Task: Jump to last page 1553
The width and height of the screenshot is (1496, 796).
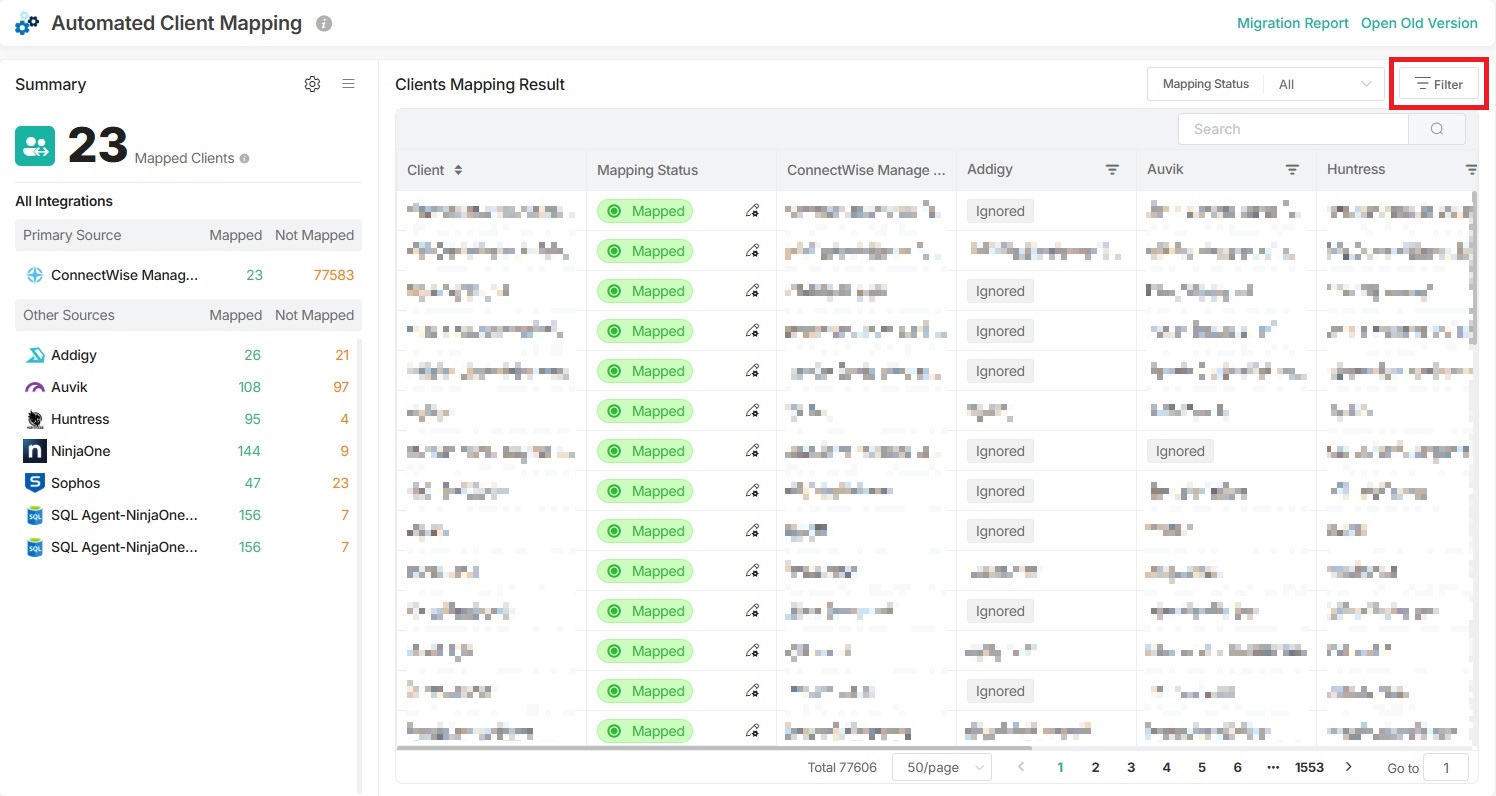Action: [1309, 768]
